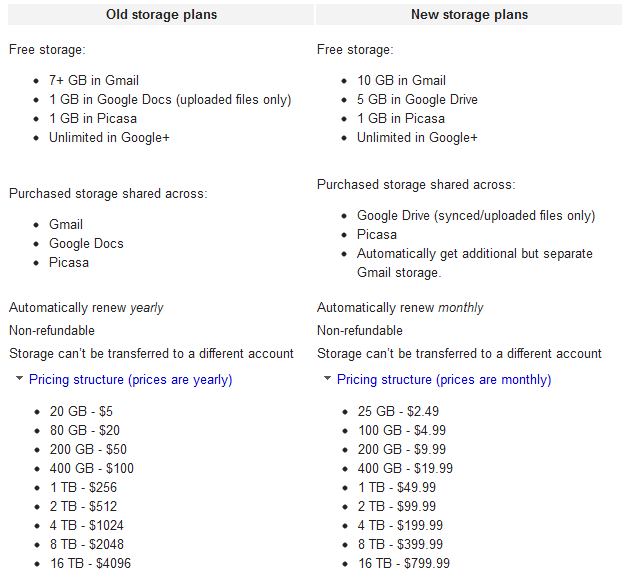Select the '7+ GB in Gmail' item
The height and width of the screenshot is (586, 630).
click(94, 80)
